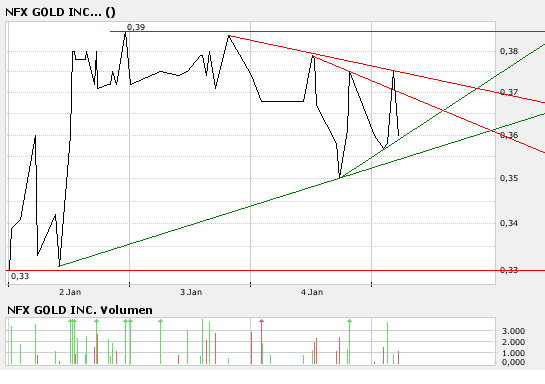Viewport: 545px width, 384px height.
Task: Click the 2.000 volume axis label
Action: (x=513, y=342)
